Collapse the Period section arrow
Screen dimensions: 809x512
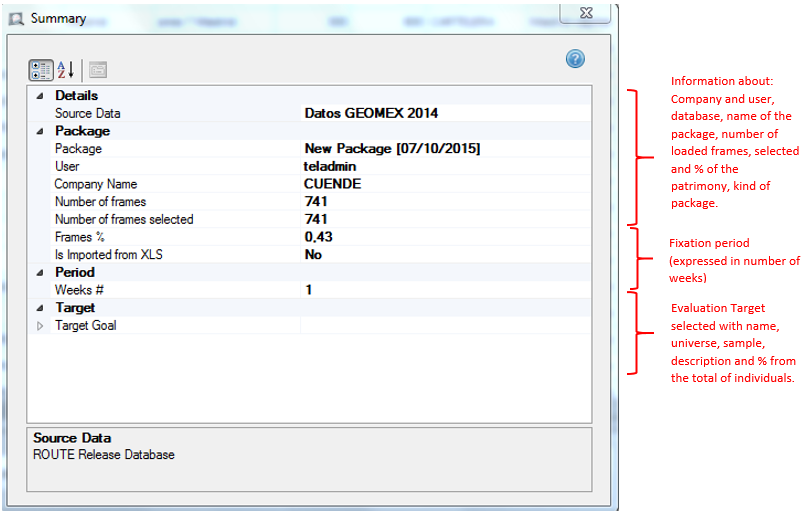point(40,272)
